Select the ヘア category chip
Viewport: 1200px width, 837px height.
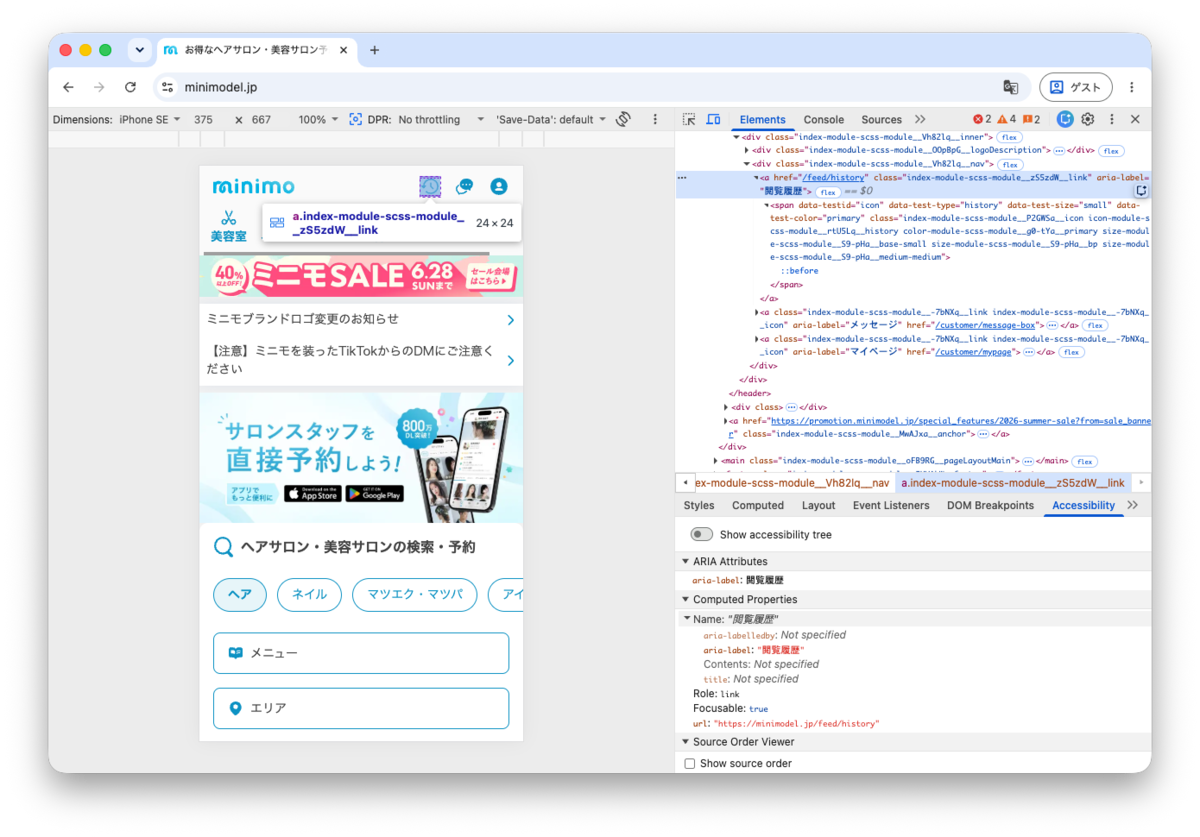pyautogui.click(x=239, y=594)
